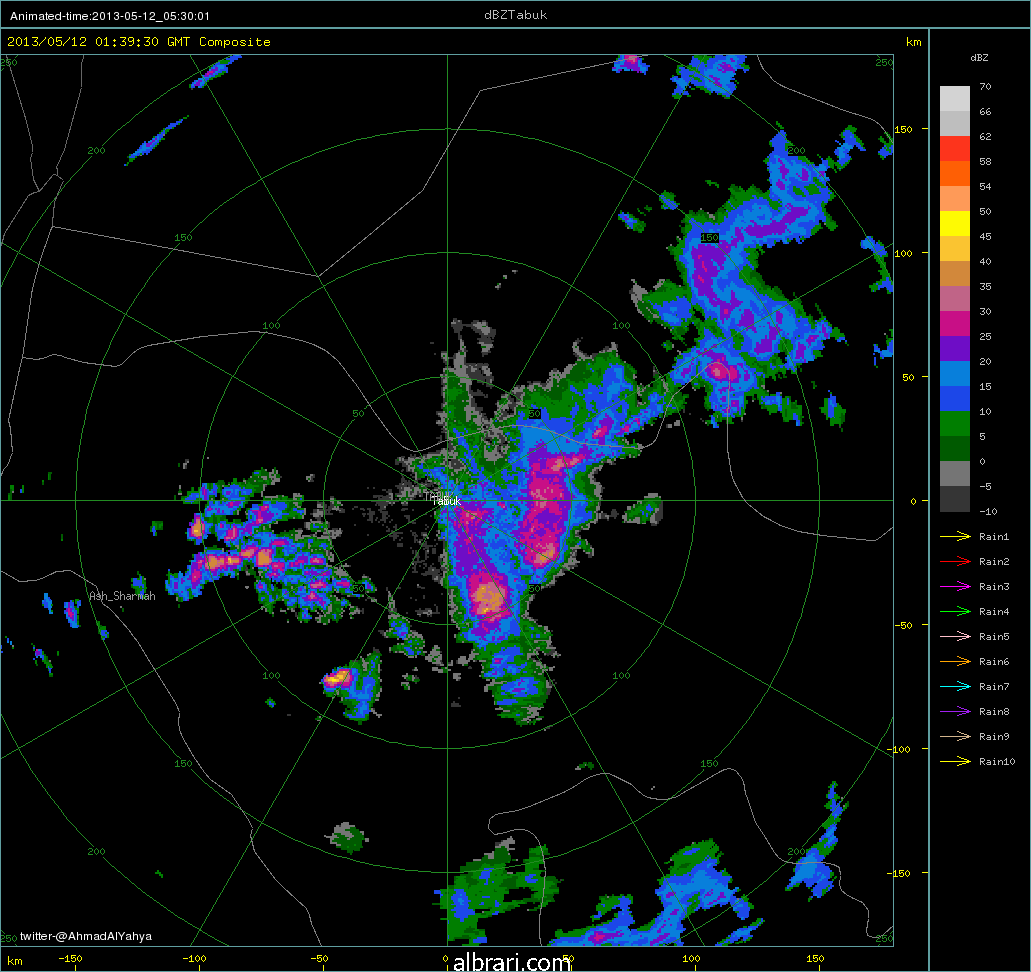
Task: Click the Rain8 legend label
Action: point(994,712)
